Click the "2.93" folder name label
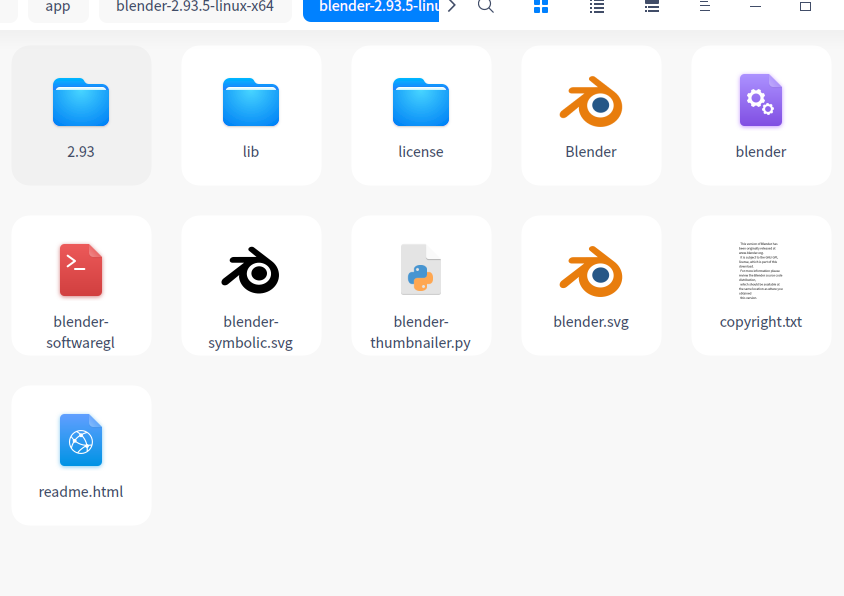Screen dimensions: 844x596 (81, 152)
